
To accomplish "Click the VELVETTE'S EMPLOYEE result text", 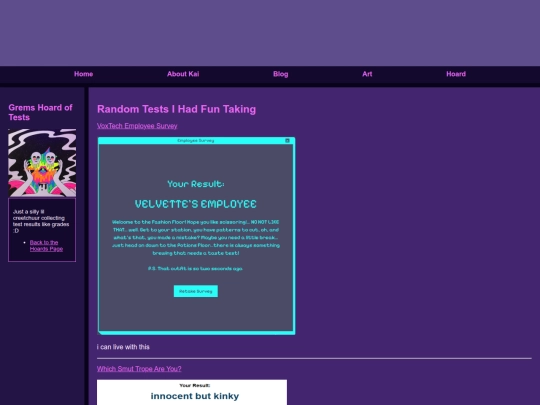I will tap(196, 204).
